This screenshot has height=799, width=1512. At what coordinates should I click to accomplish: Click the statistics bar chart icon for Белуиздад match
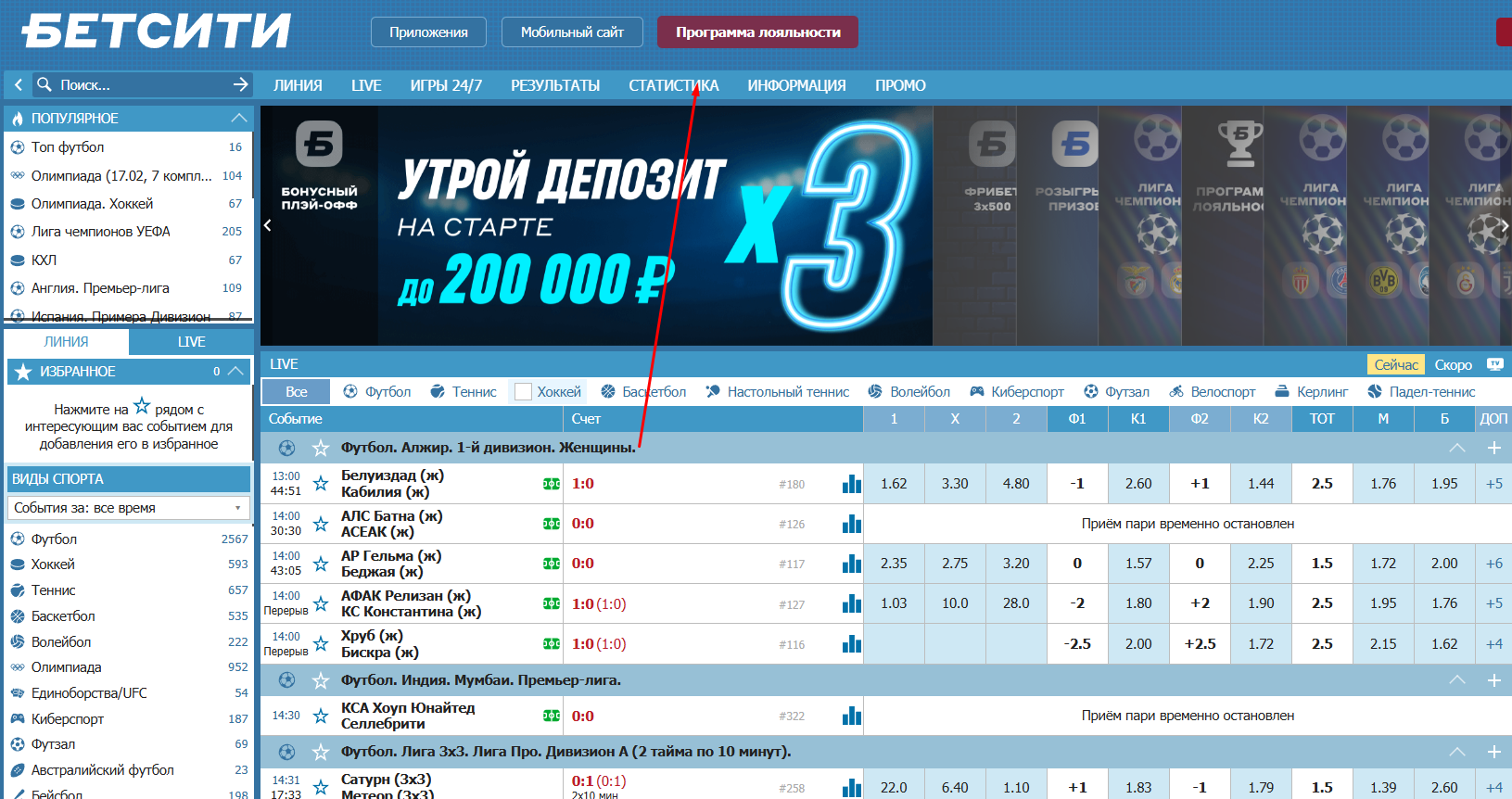851,484
